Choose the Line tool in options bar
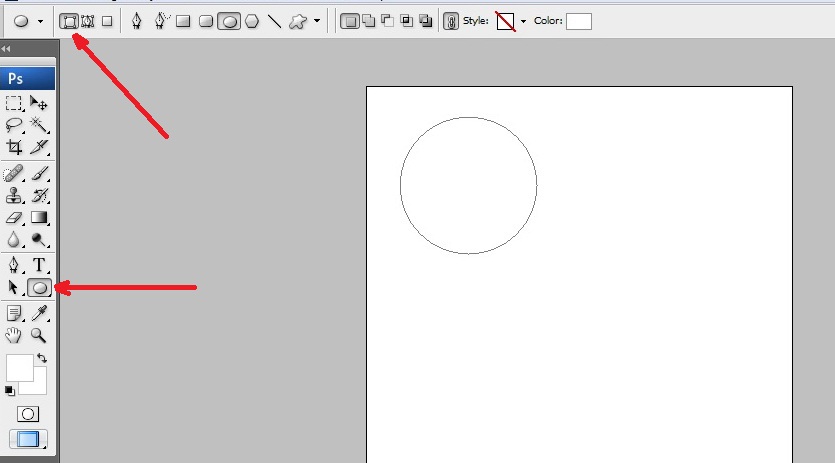The height and width of the screenshot is (463, 835). pyautogui.click(x=274, y=21)
